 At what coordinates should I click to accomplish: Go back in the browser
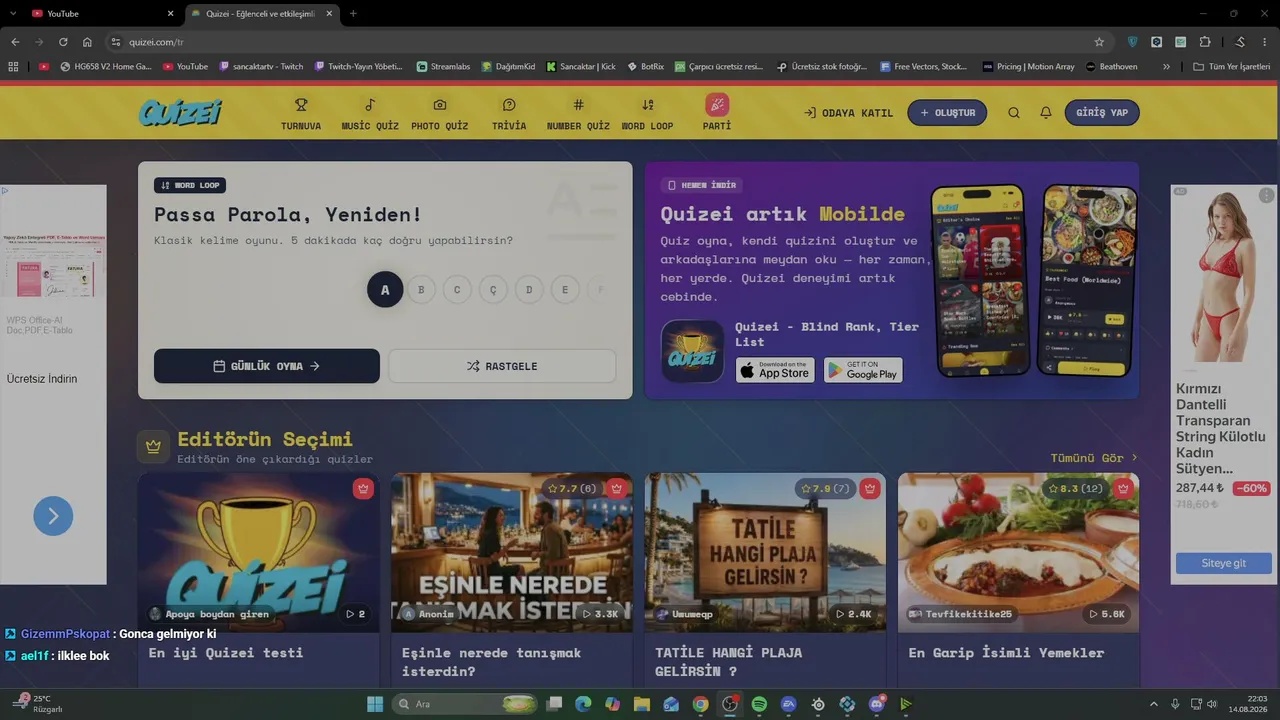[15, 42]
